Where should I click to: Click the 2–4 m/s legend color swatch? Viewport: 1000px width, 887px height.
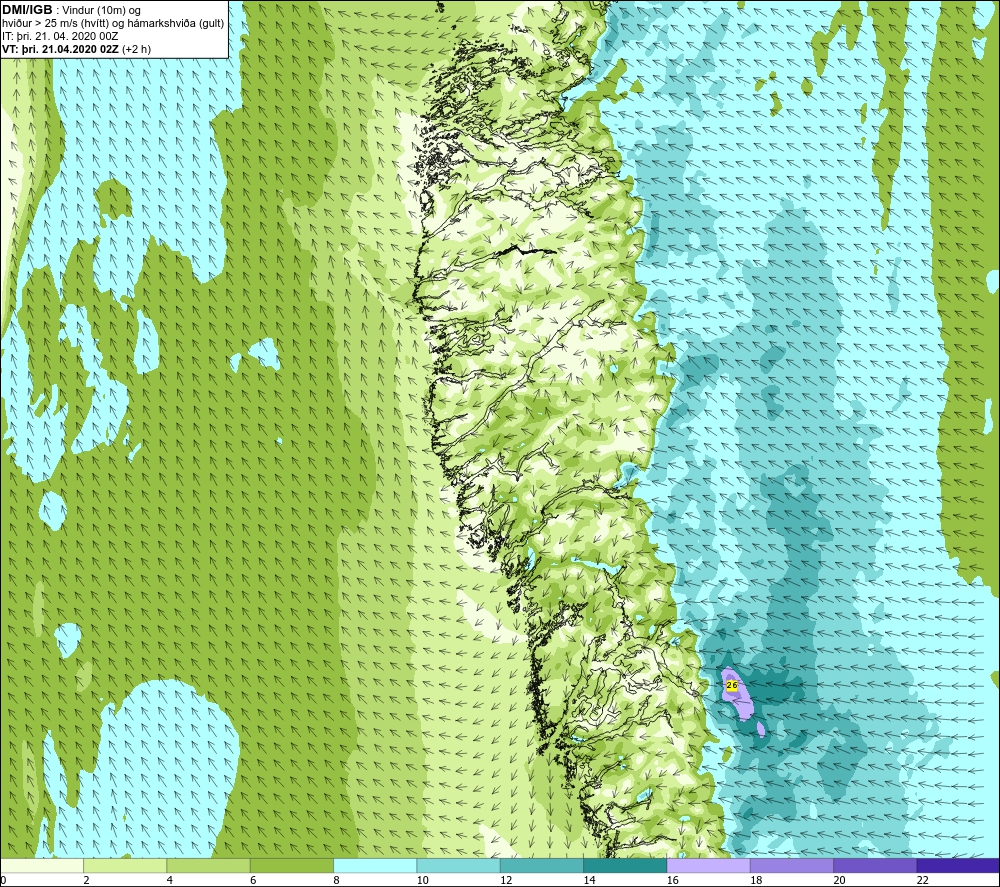[x=125, y=865]
